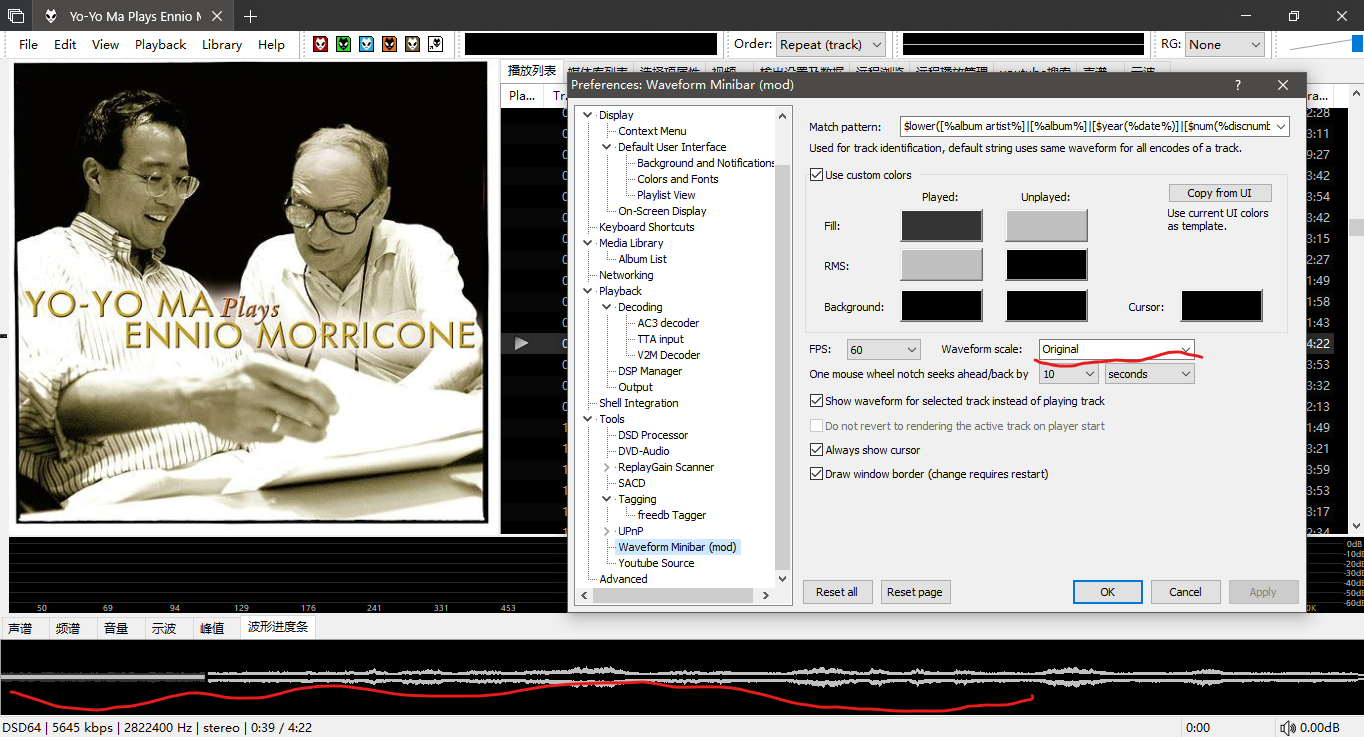Switch to the 波形进度条 tab
Viewport: 1364px width, 737px height.
coord(279,628)
